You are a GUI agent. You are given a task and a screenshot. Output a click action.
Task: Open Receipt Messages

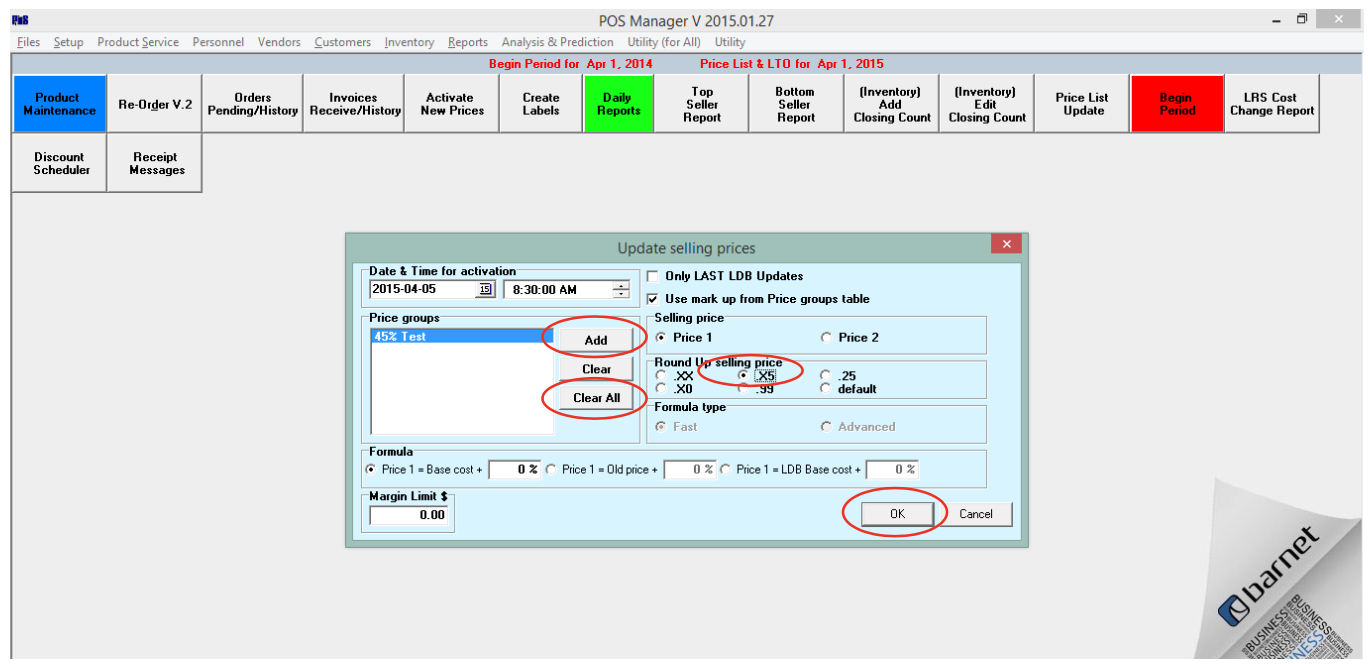155,163
